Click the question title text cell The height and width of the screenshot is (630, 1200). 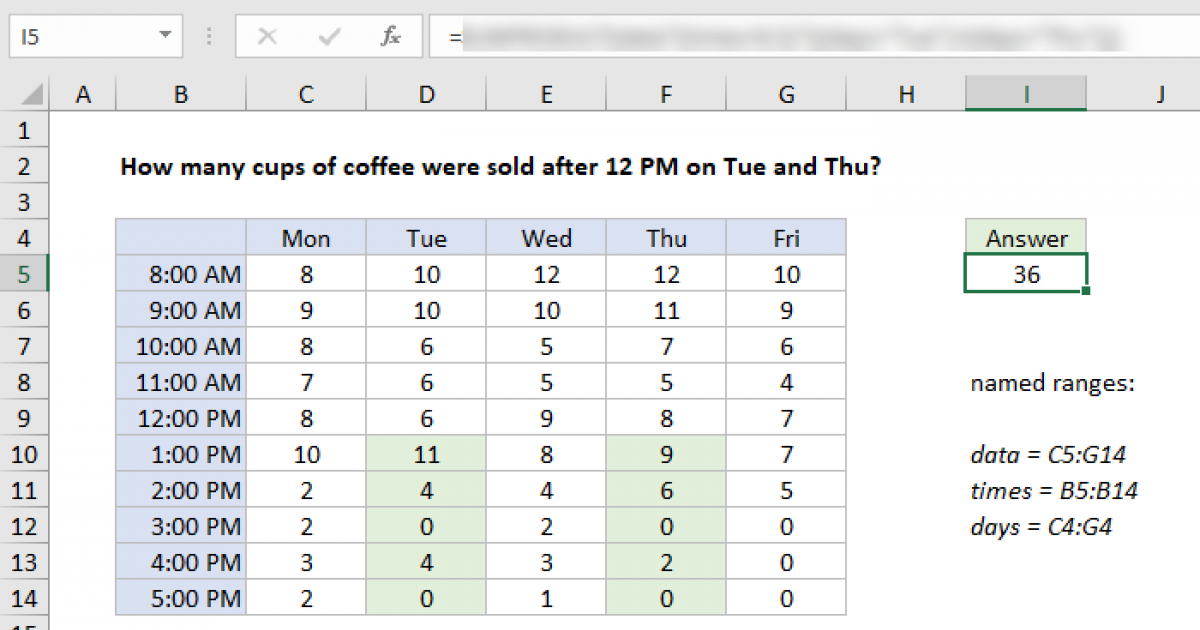click(500, 166)
